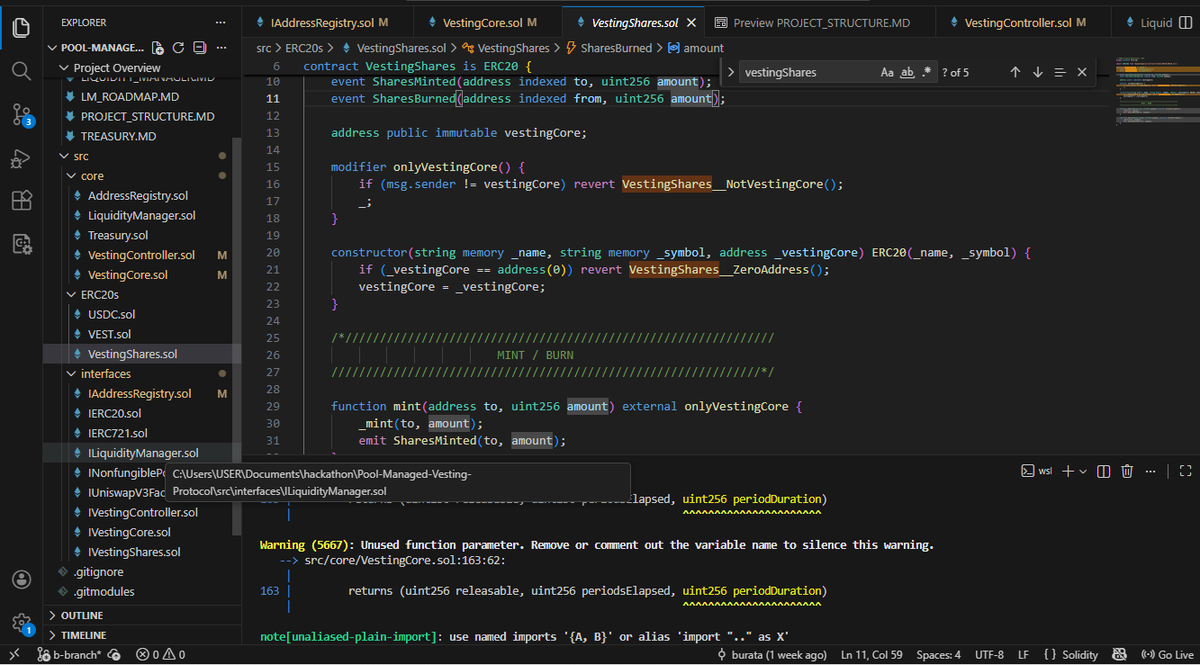This screenshot has height=665, width=1200.
Task: Refresh the Explorer file tree
Action: 178,48
